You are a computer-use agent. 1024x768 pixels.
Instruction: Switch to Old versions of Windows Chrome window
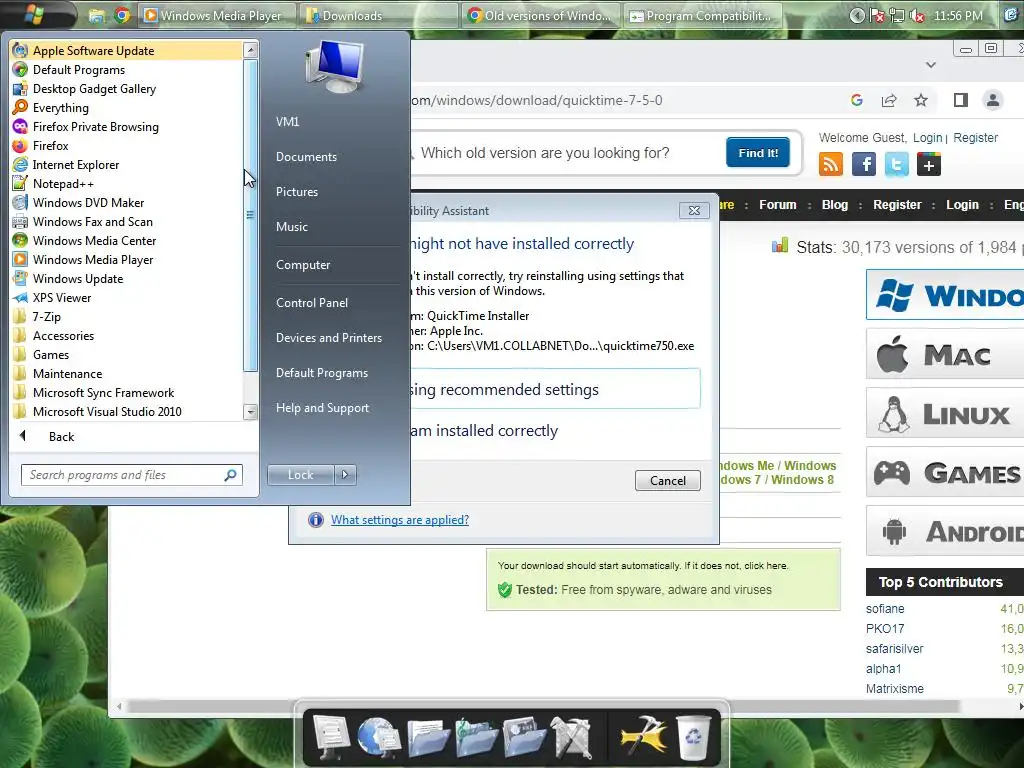click(x=540, y=15)
